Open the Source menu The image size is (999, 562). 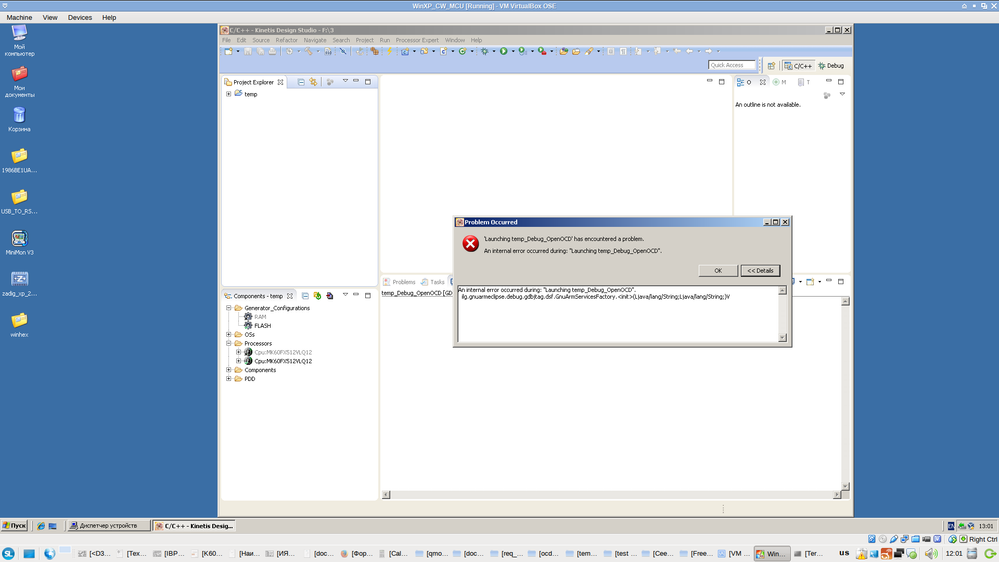pos(261,40)
